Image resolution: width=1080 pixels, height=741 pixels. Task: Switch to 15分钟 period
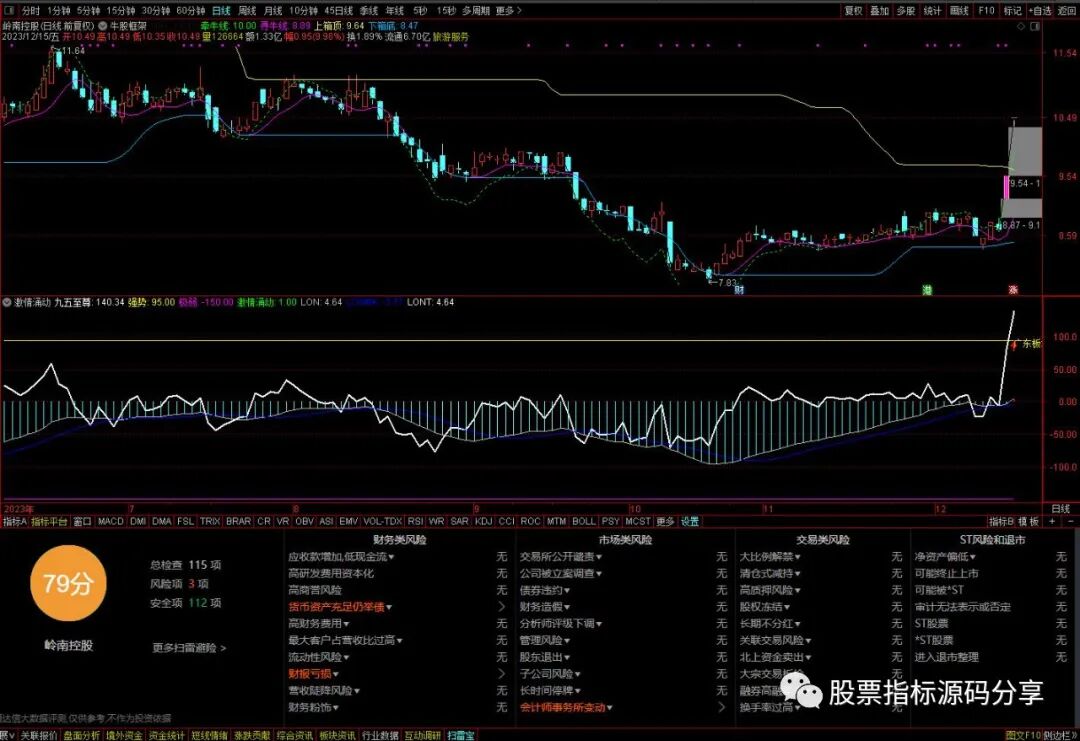click(121, 11)
